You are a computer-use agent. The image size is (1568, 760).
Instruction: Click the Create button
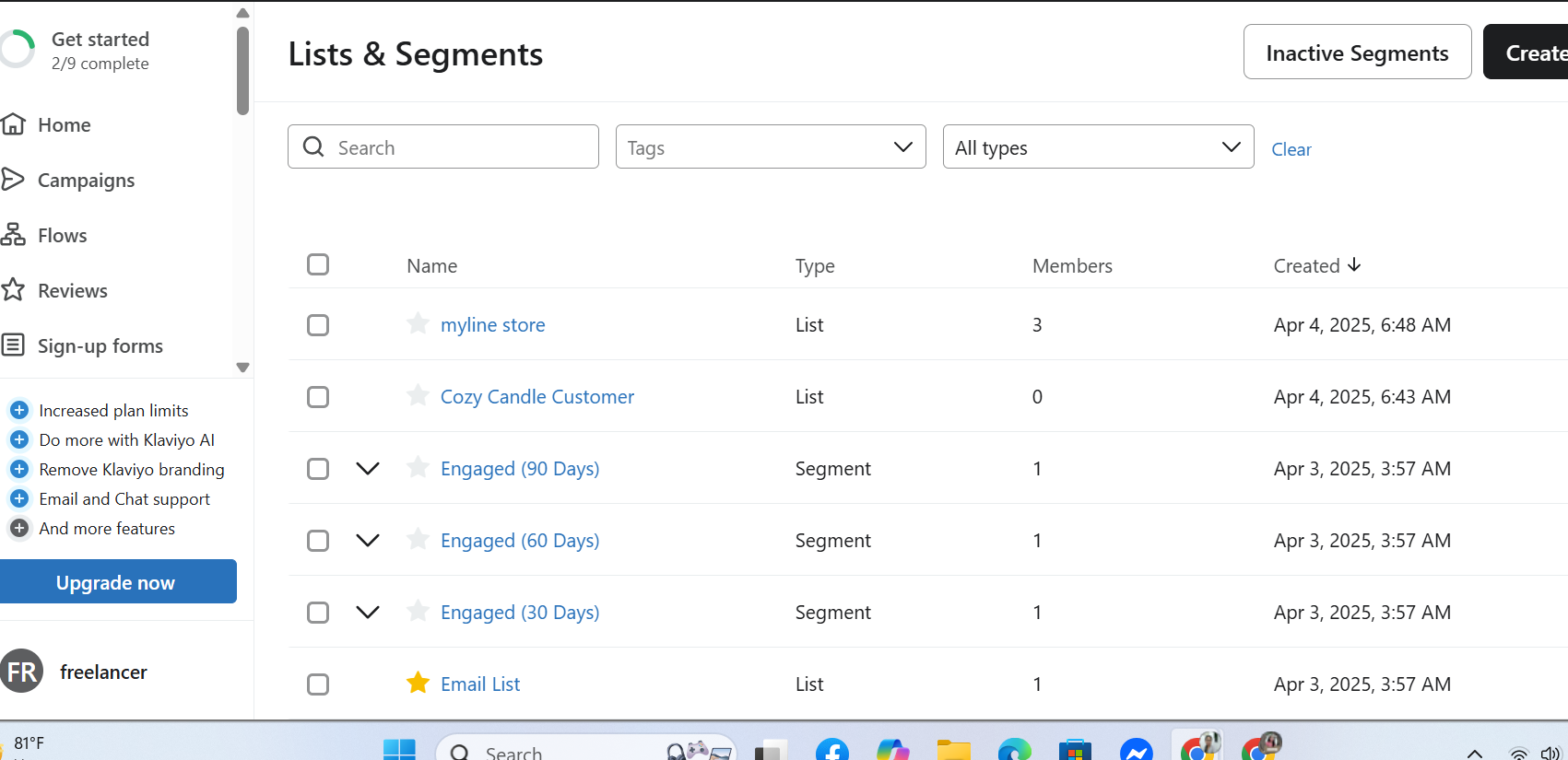1527,53
